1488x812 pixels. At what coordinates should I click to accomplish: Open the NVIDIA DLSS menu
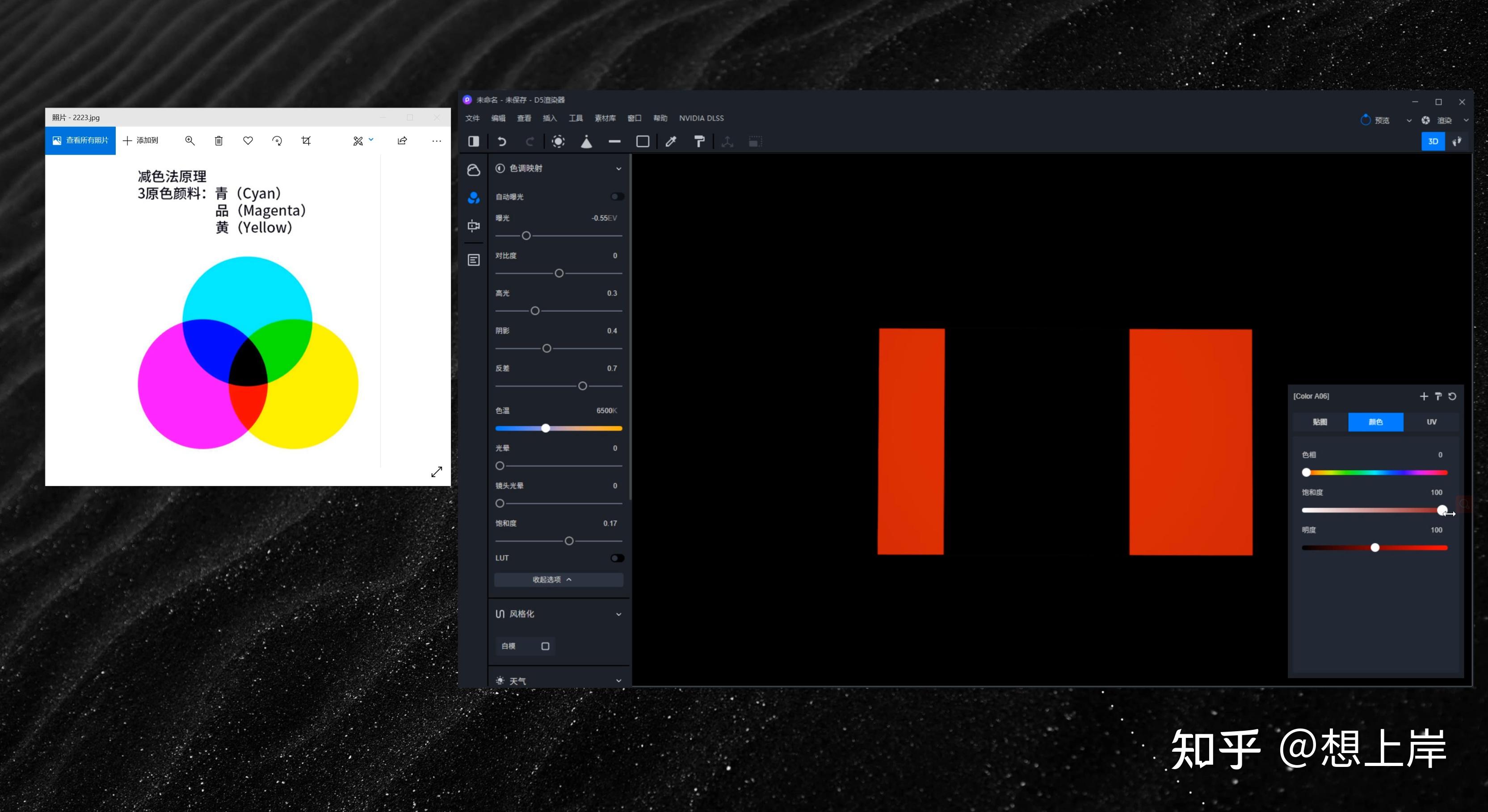pos(701,118)
